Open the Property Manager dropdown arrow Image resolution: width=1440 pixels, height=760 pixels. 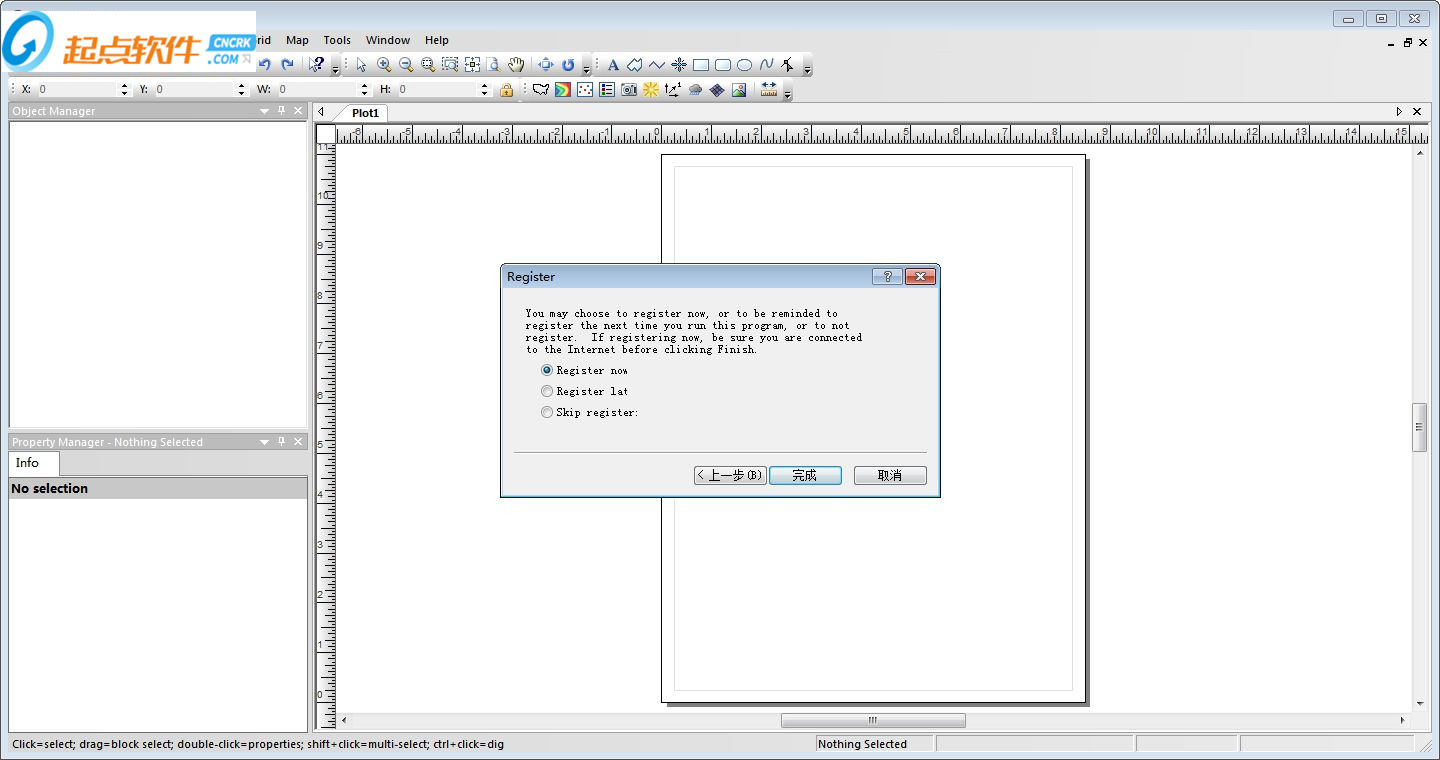(x=265, y=442)
